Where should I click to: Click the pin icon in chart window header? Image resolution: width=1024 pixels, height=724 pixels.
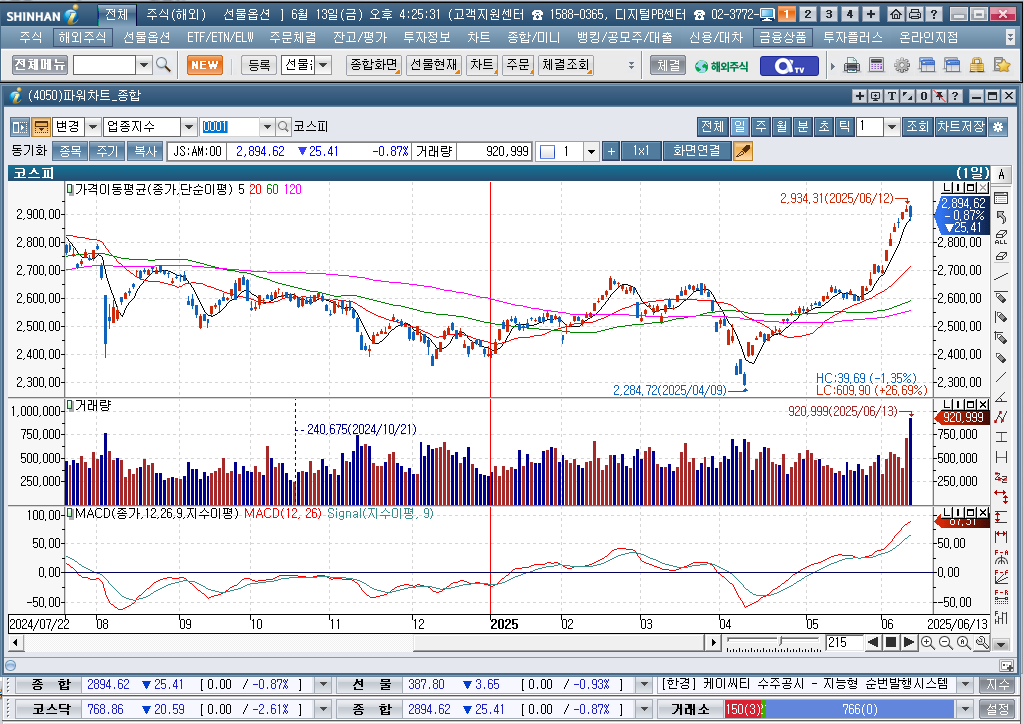[x=939, y=96]
